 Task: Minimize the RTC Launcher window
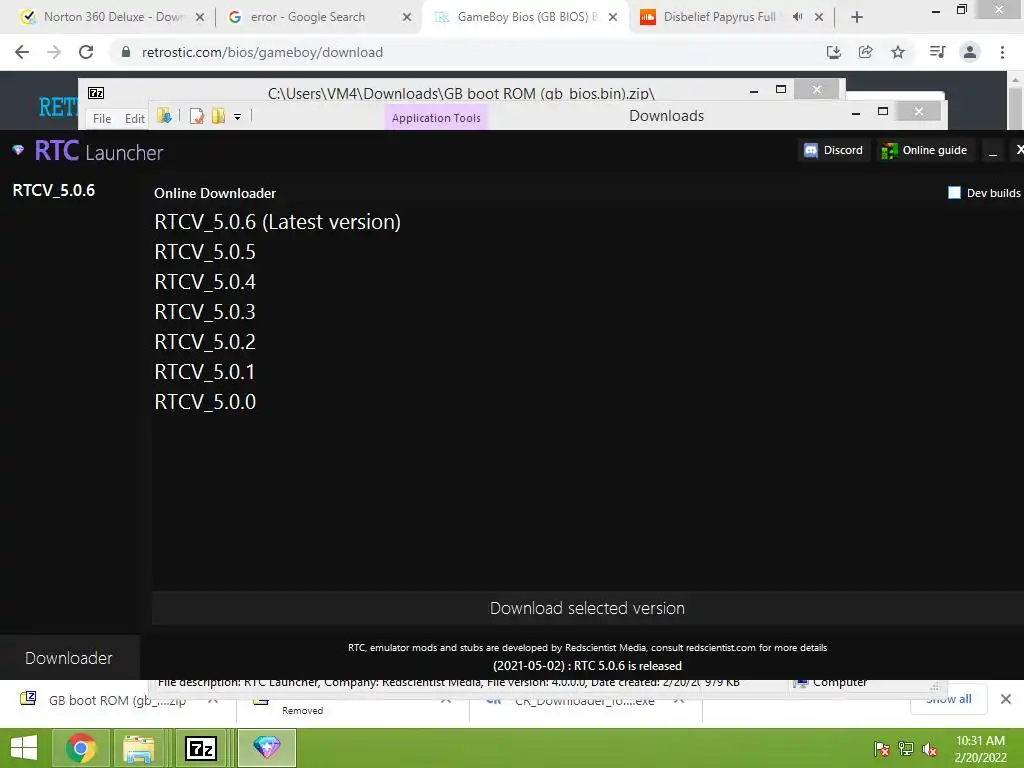point(993,151)
